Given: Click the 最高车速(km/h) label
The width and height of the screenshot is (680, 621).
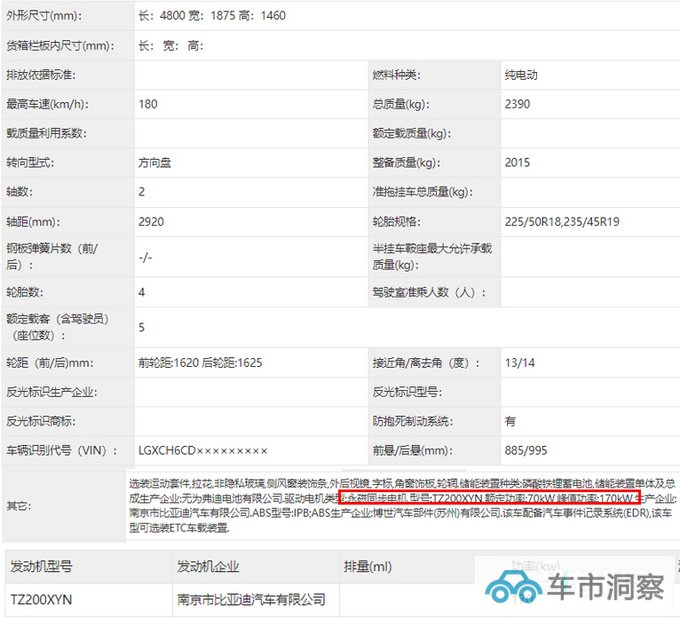Looking at the screenshot, I should coord(47,104).
